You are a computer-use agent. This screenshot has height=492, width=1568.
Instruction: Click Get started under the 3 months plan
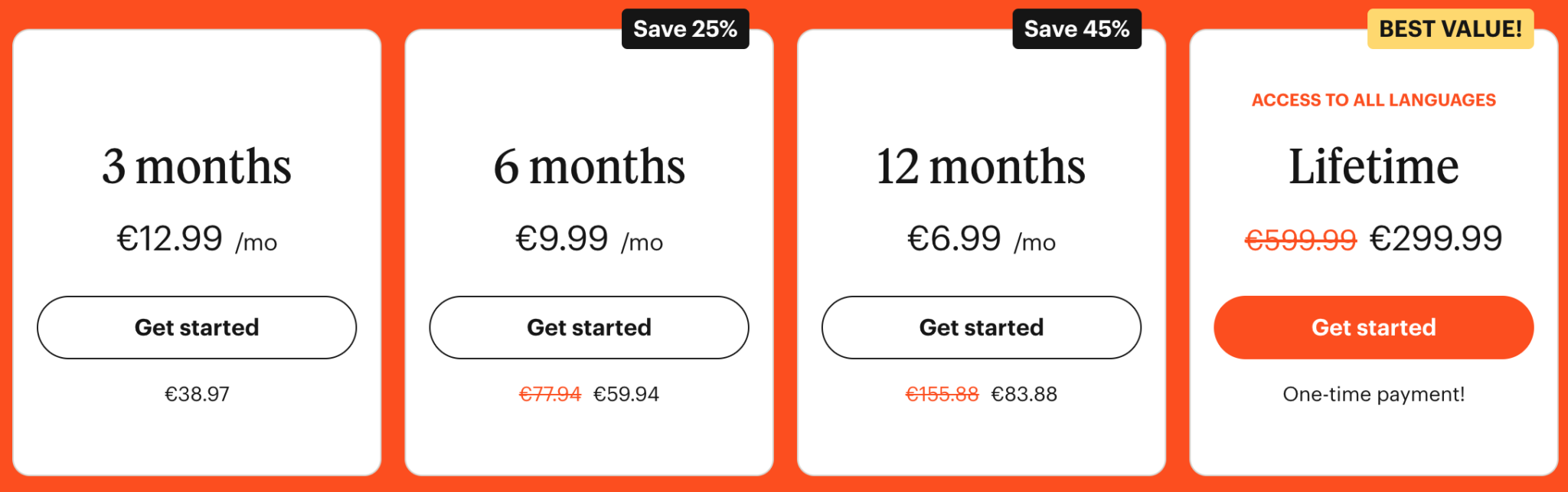pyautogui.click(x=197, y=327)
